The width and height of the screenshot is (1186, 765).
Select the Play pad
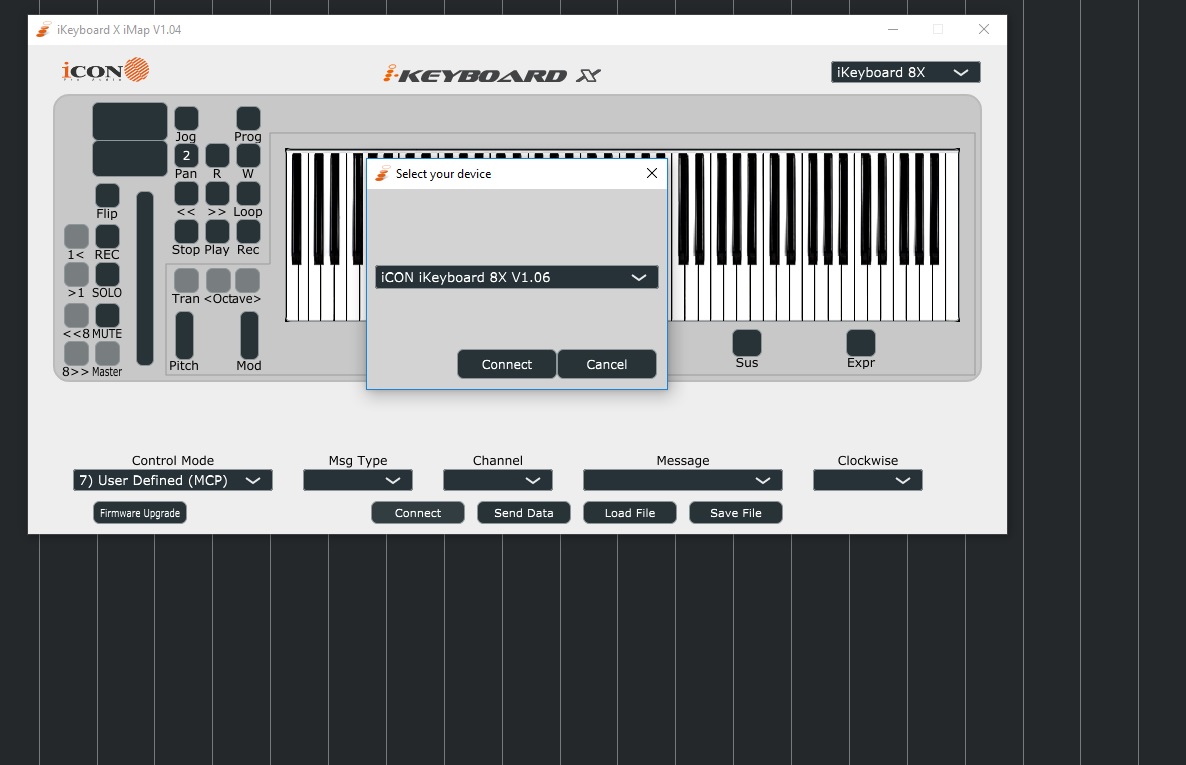[217, 231]
